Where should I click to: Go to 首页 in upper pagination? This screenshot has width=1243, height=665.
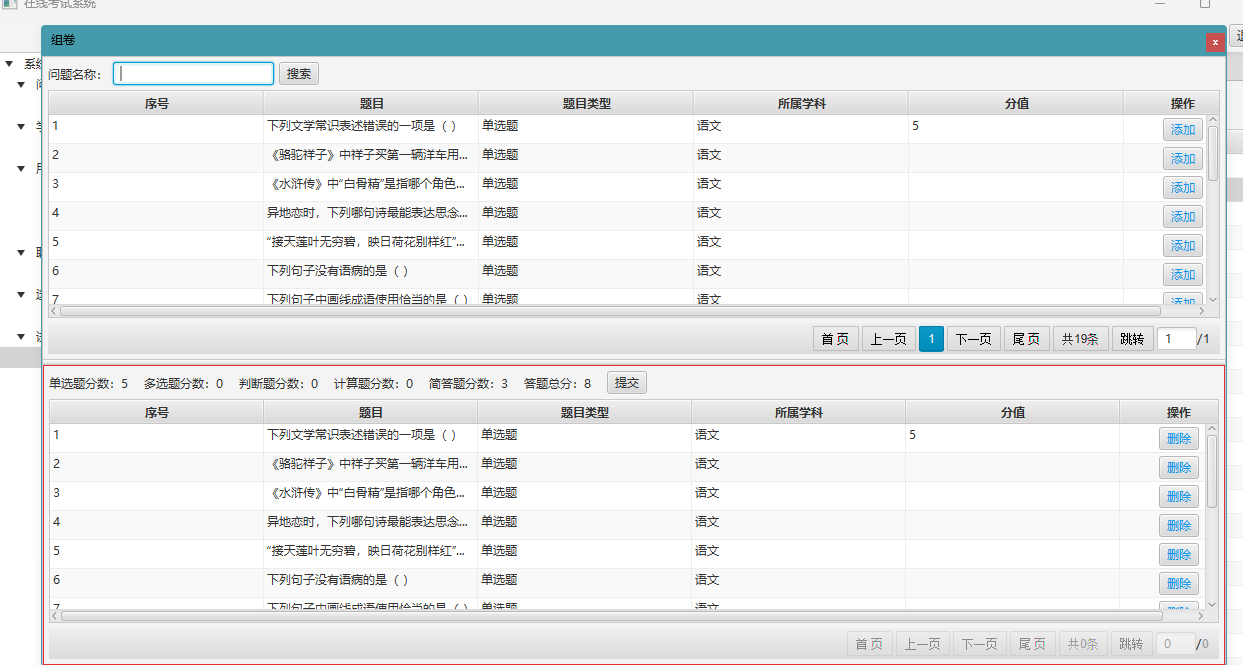[835, 339]
